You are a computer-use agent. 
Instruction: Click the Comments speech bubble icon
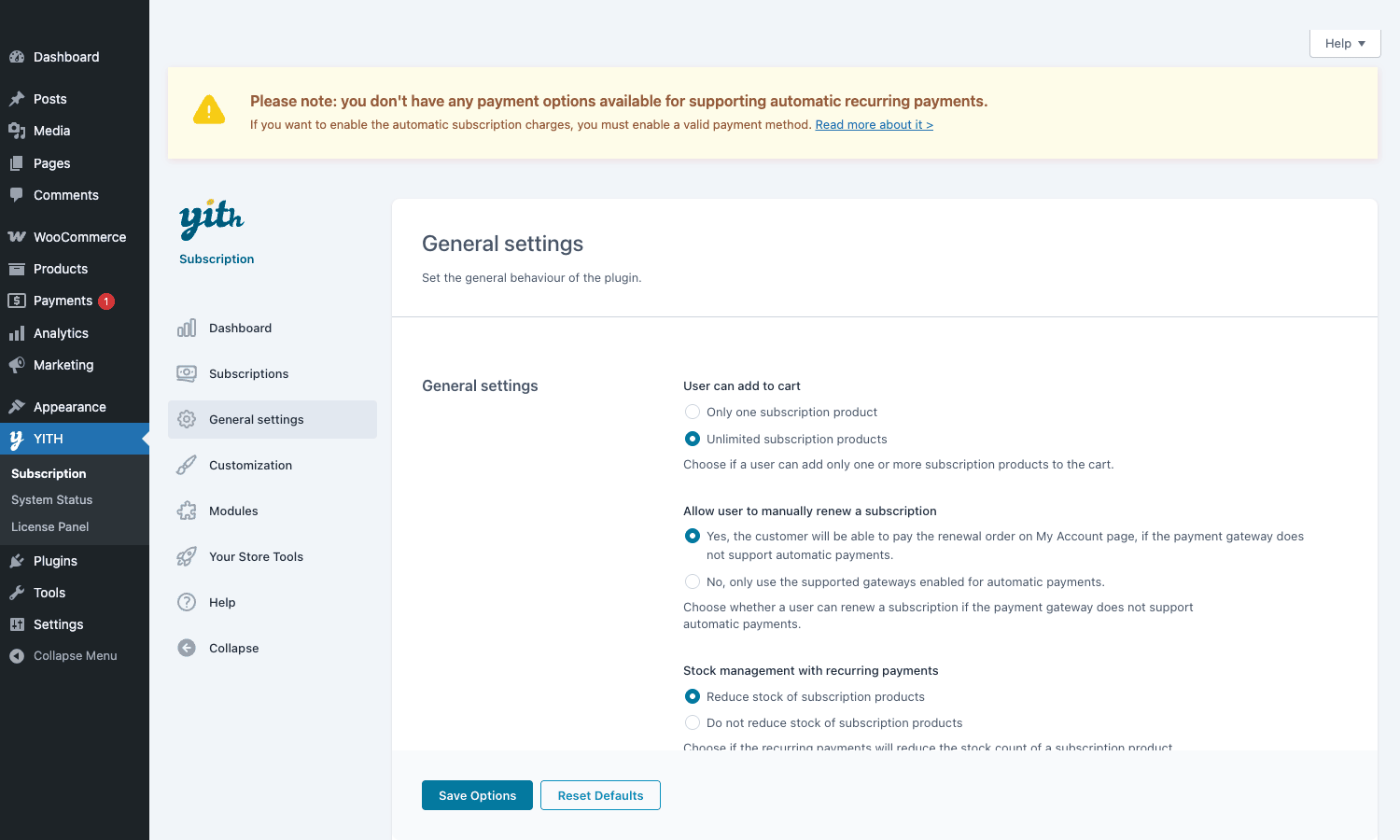[17, 195]
